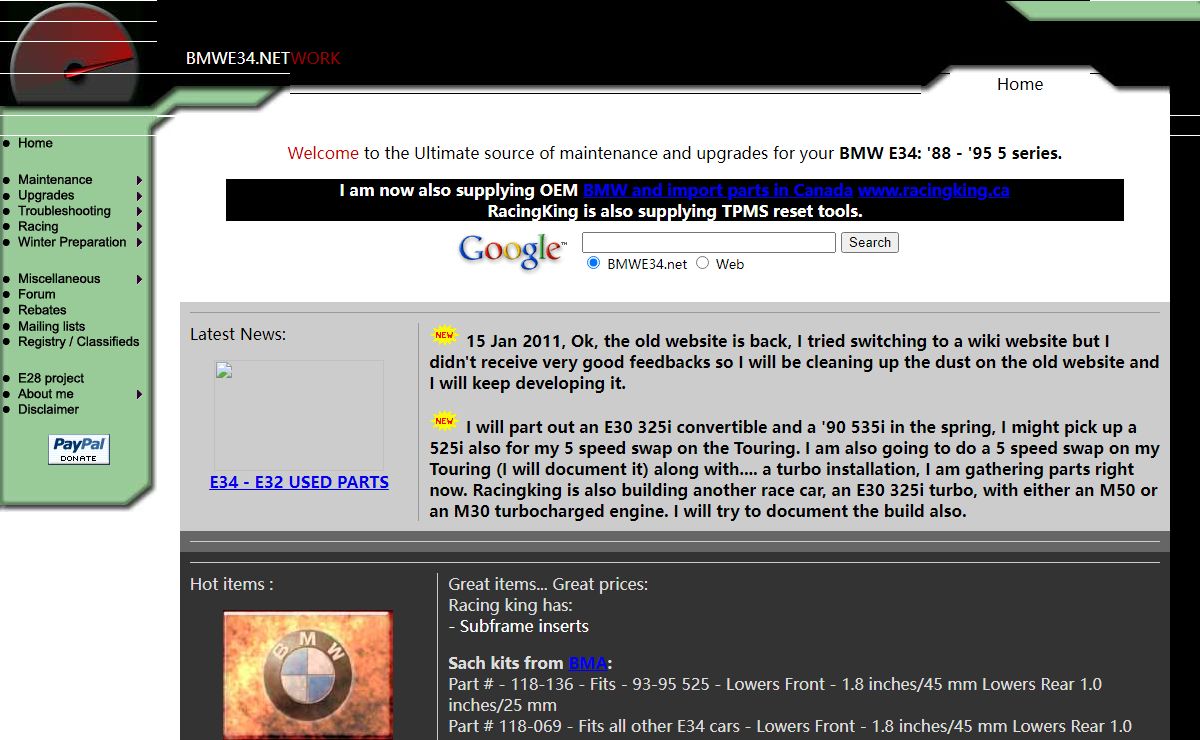Click the BMWE34.net radio label

pyautogui.click(x=647, y=264)
